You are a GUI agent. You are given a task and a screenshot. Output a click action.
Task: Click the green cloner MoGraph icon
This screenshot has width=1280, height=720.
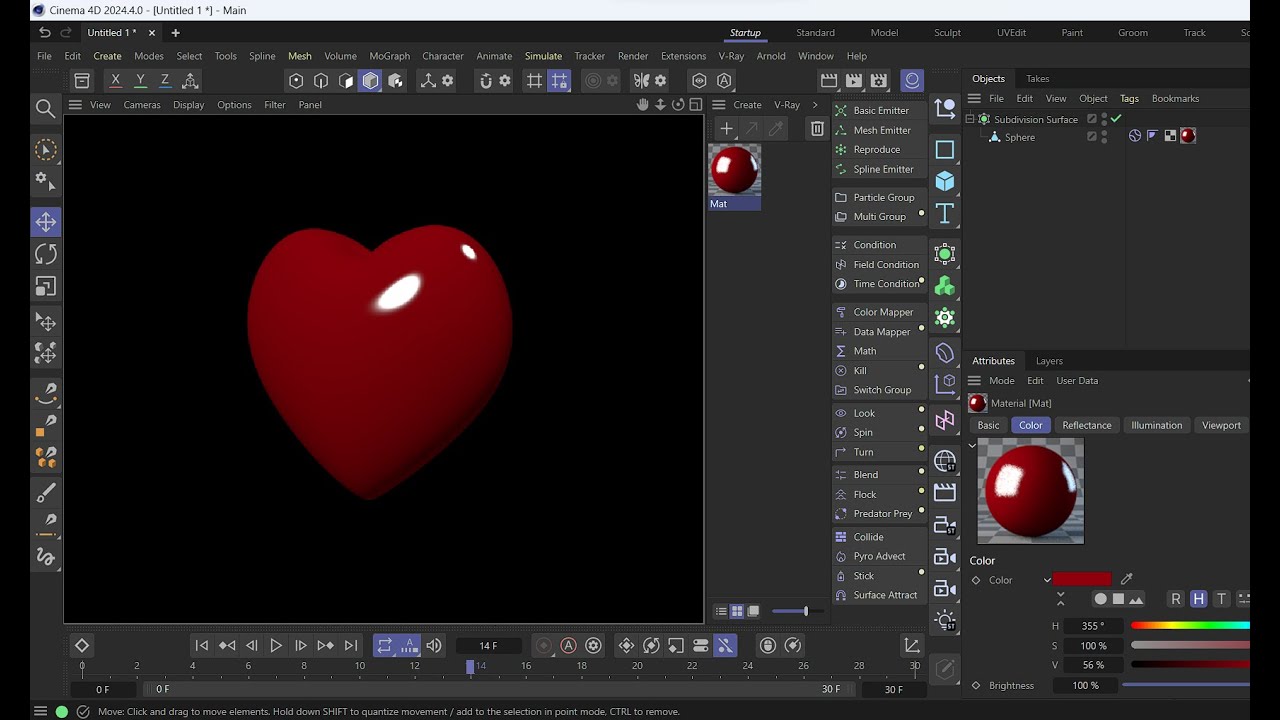pos(945,286)
